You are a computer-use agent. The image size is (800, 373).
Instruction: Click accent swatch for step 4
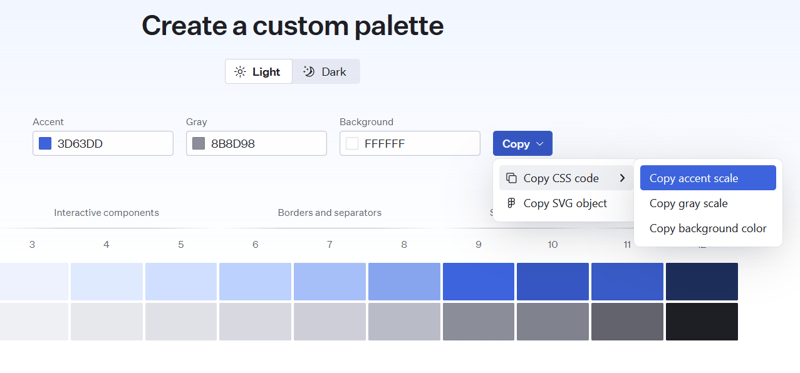pos(107,281)
